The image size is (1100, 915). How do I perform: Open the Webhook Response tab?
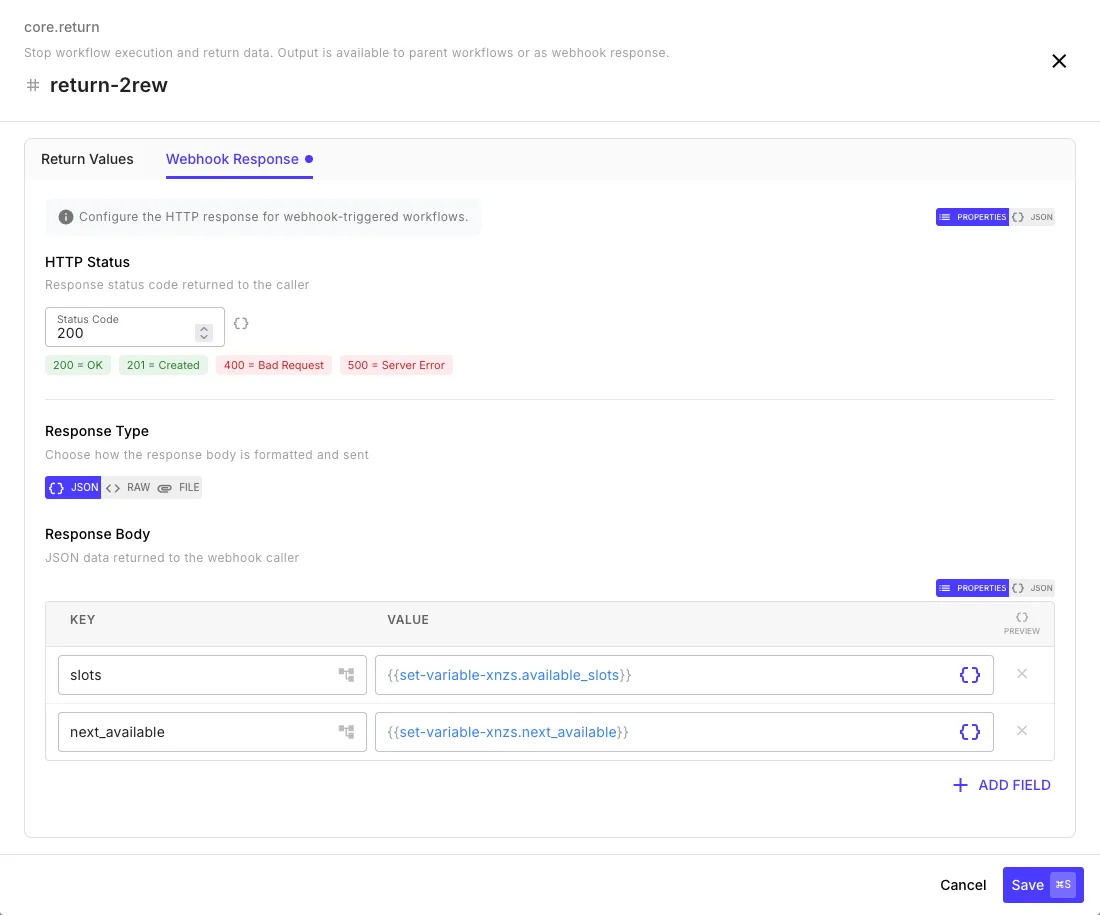[x=232, y=159]
